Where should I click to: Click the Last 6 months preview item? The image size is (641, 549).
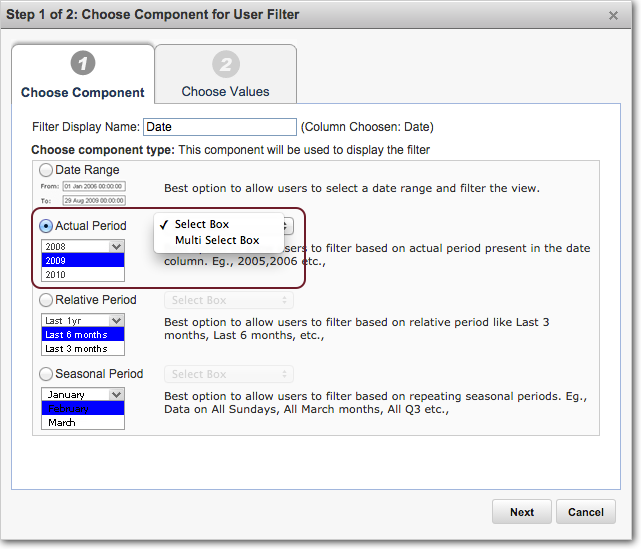pyautogui.click(x=83, y=335)
